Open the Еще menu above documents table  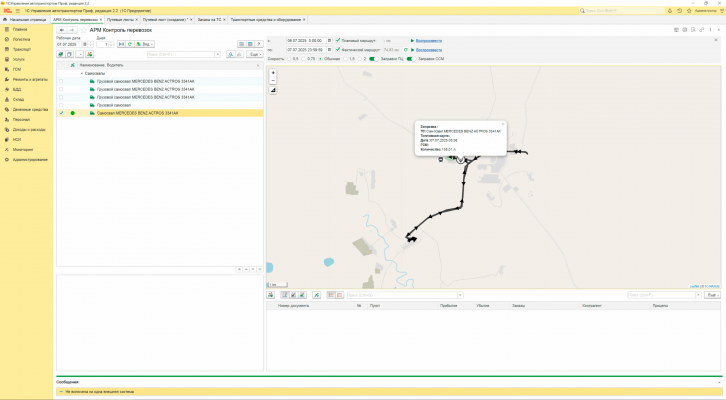[712, 295]
